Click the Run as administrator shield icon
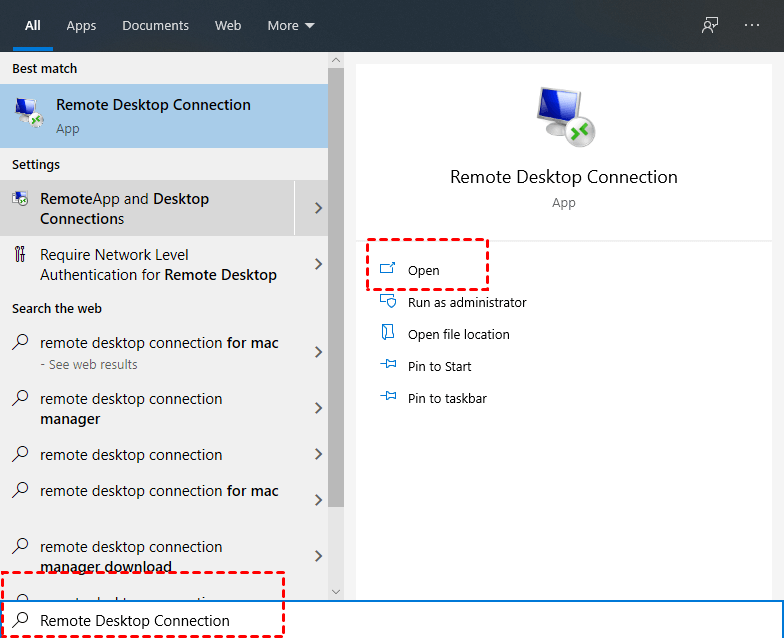Viewport: 784px width, 638px height. point(388,300)
